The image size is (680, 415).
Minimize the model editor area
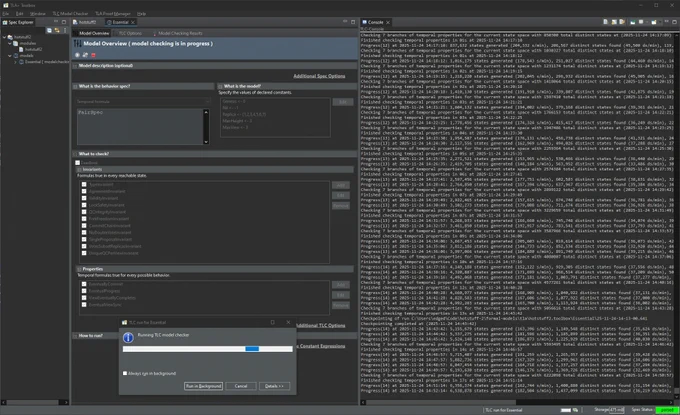[345, 22]
